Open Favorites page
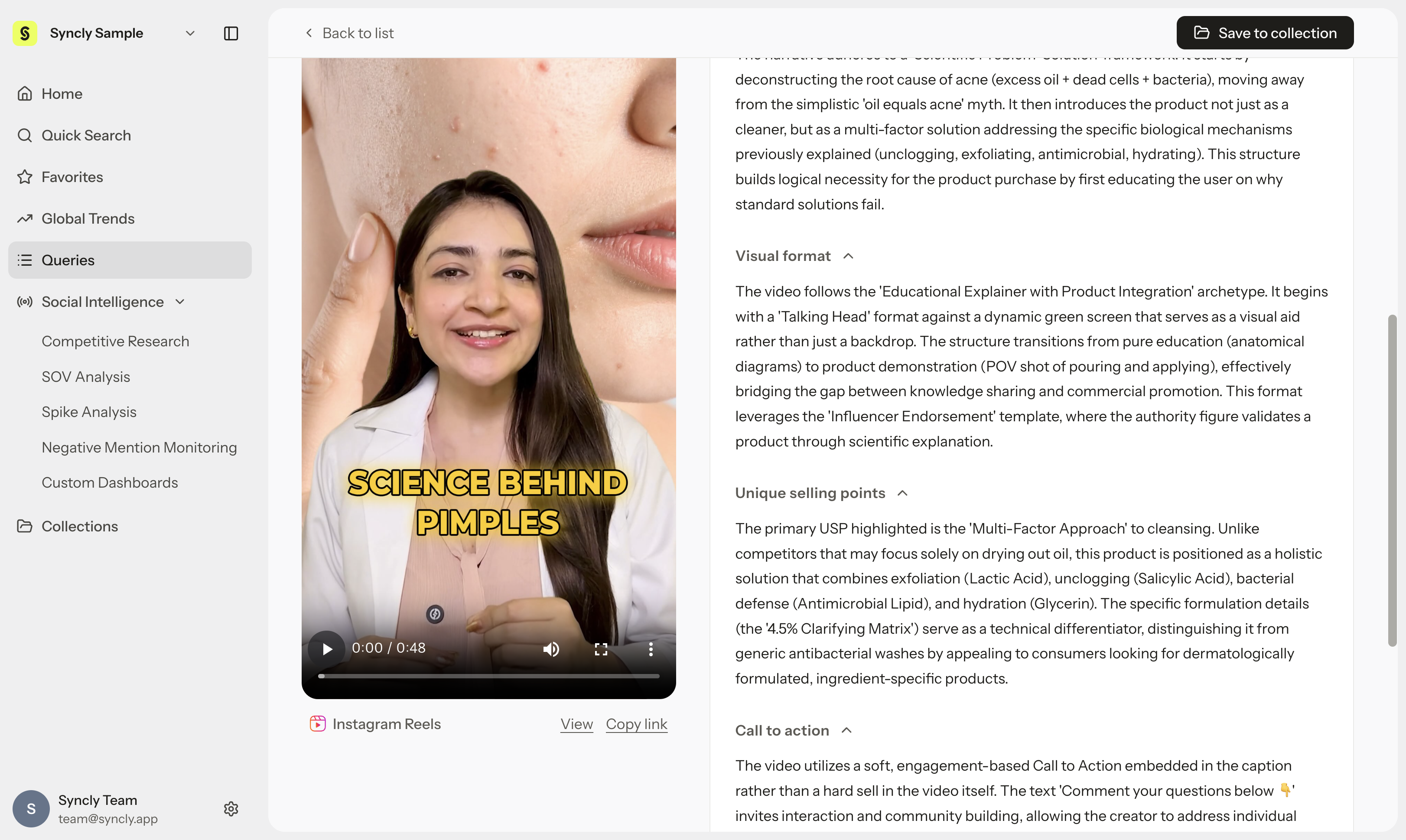 [x=130, y=177]
